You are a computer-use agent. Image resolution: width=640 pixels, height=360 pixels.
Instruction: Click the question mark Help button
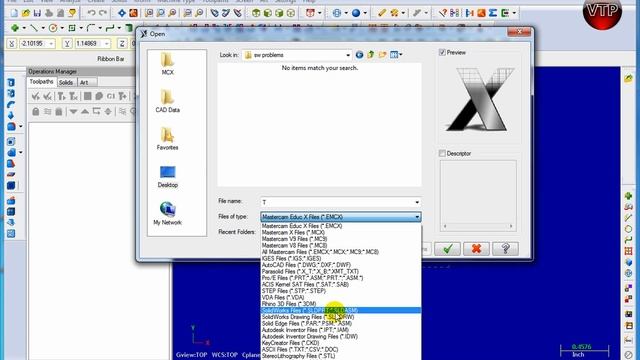[x=505, y=249]
